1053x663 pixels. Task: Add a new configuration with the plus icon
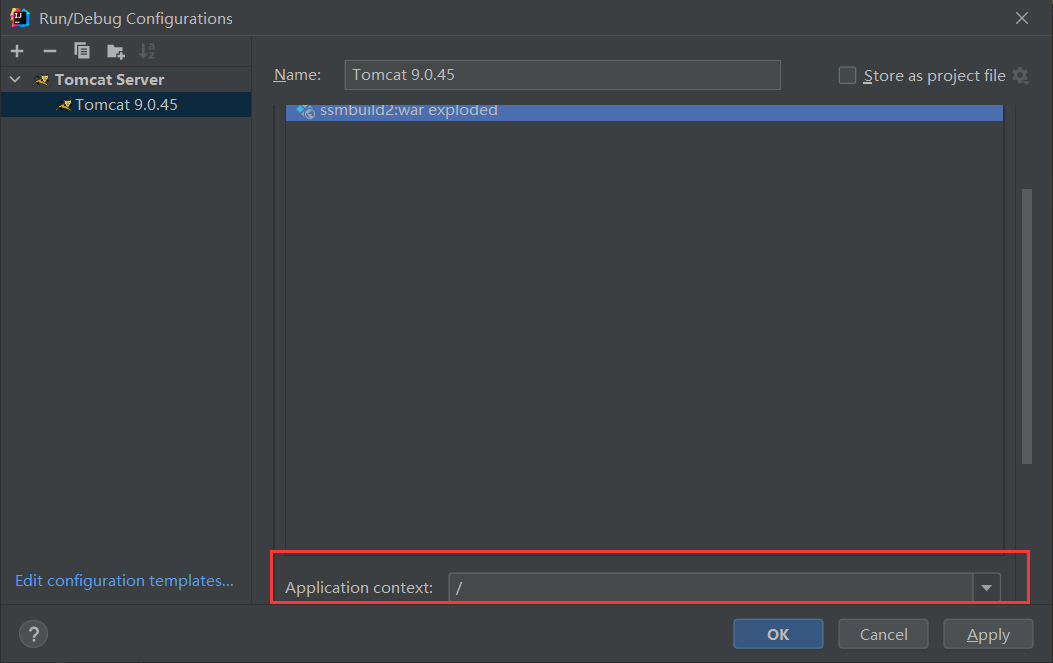click(17, 51)
